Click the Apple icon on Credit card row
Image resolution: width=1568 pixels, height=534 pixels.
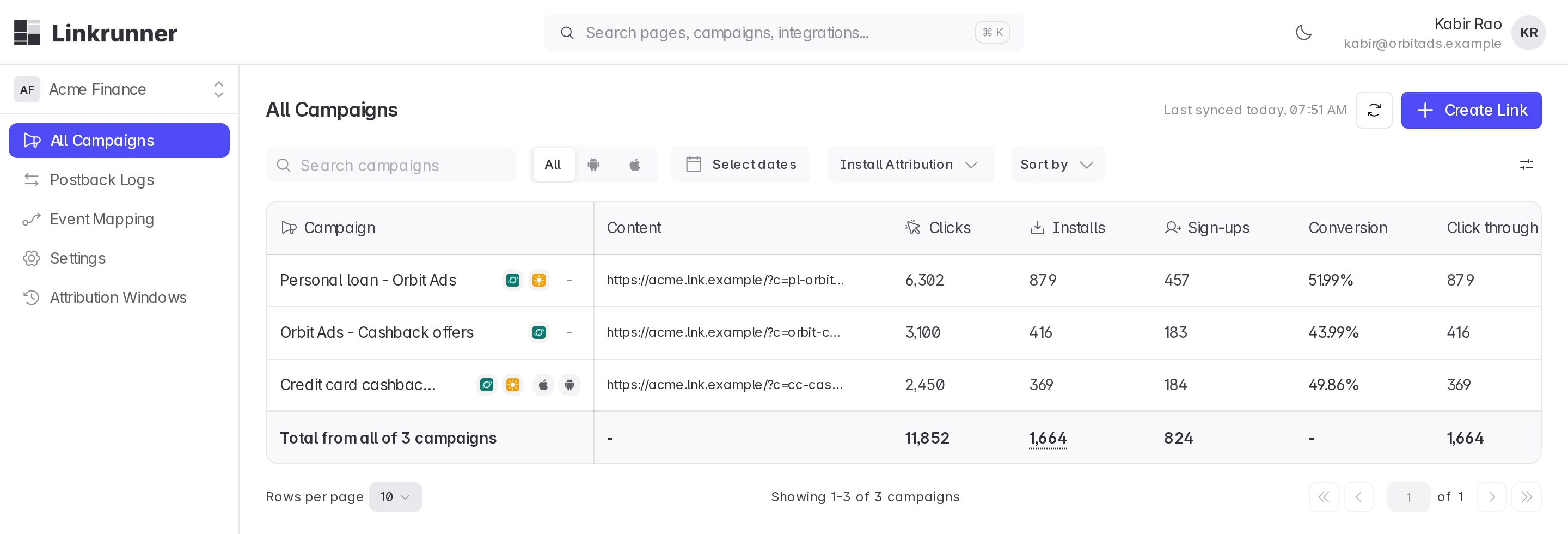(543, 385)
